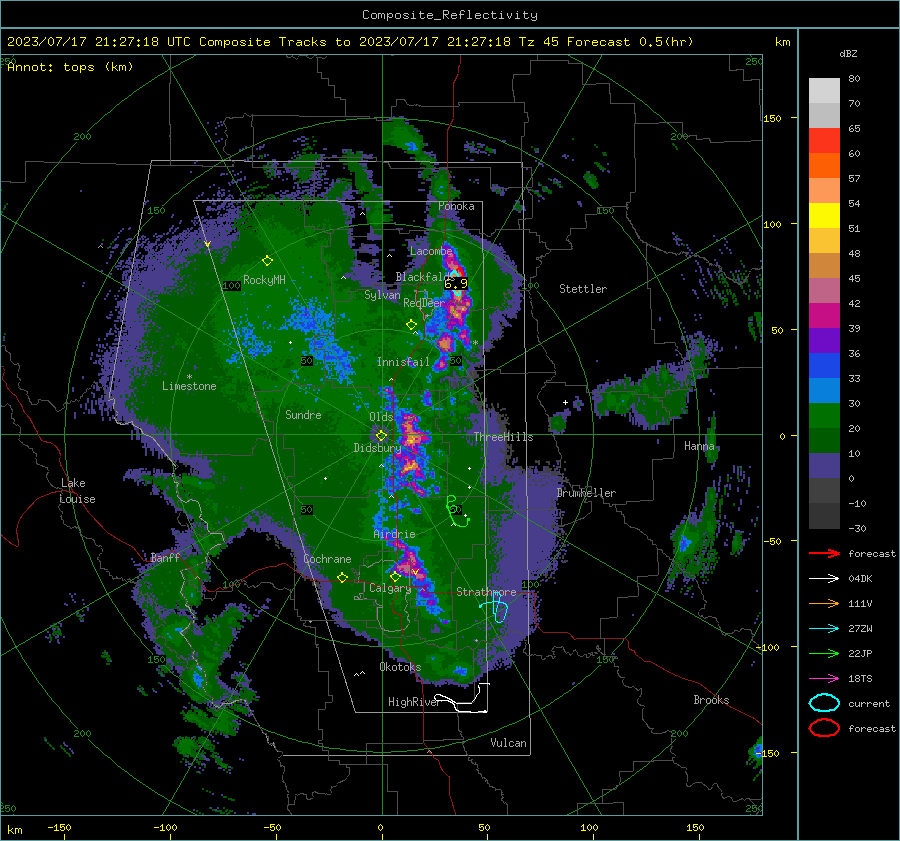Click the Sundre city label
Screen dimensions: 900x841
pyautogui.click(x=303, y=415)
